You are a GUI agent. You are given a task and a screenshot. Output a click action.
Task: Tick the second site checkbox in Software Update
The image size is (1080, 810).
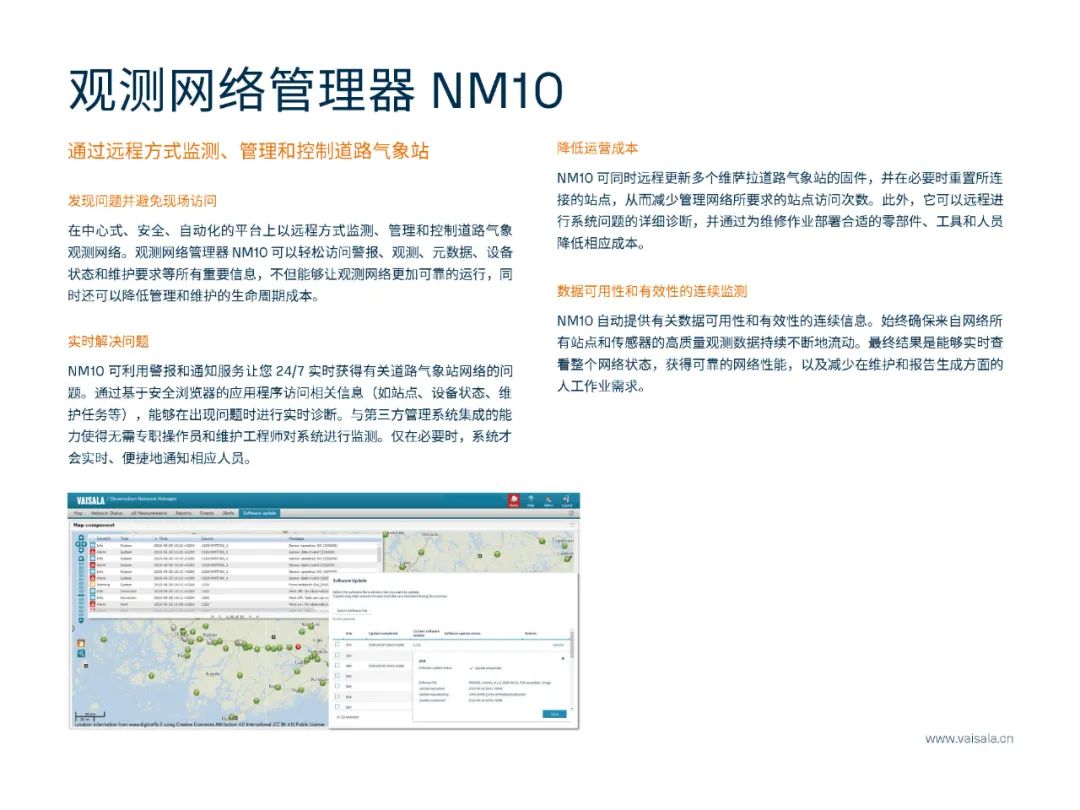pos(338,655)
